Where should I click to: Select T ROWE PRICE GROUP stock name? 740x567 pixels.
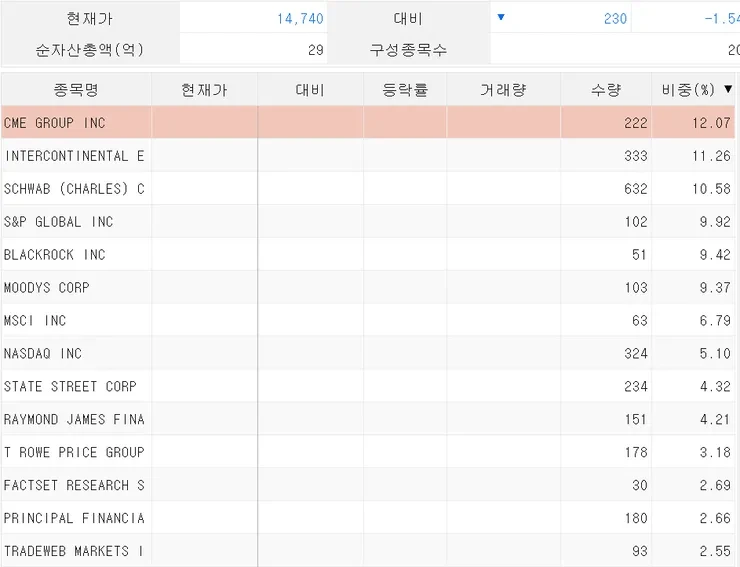(x=74, y=452)
